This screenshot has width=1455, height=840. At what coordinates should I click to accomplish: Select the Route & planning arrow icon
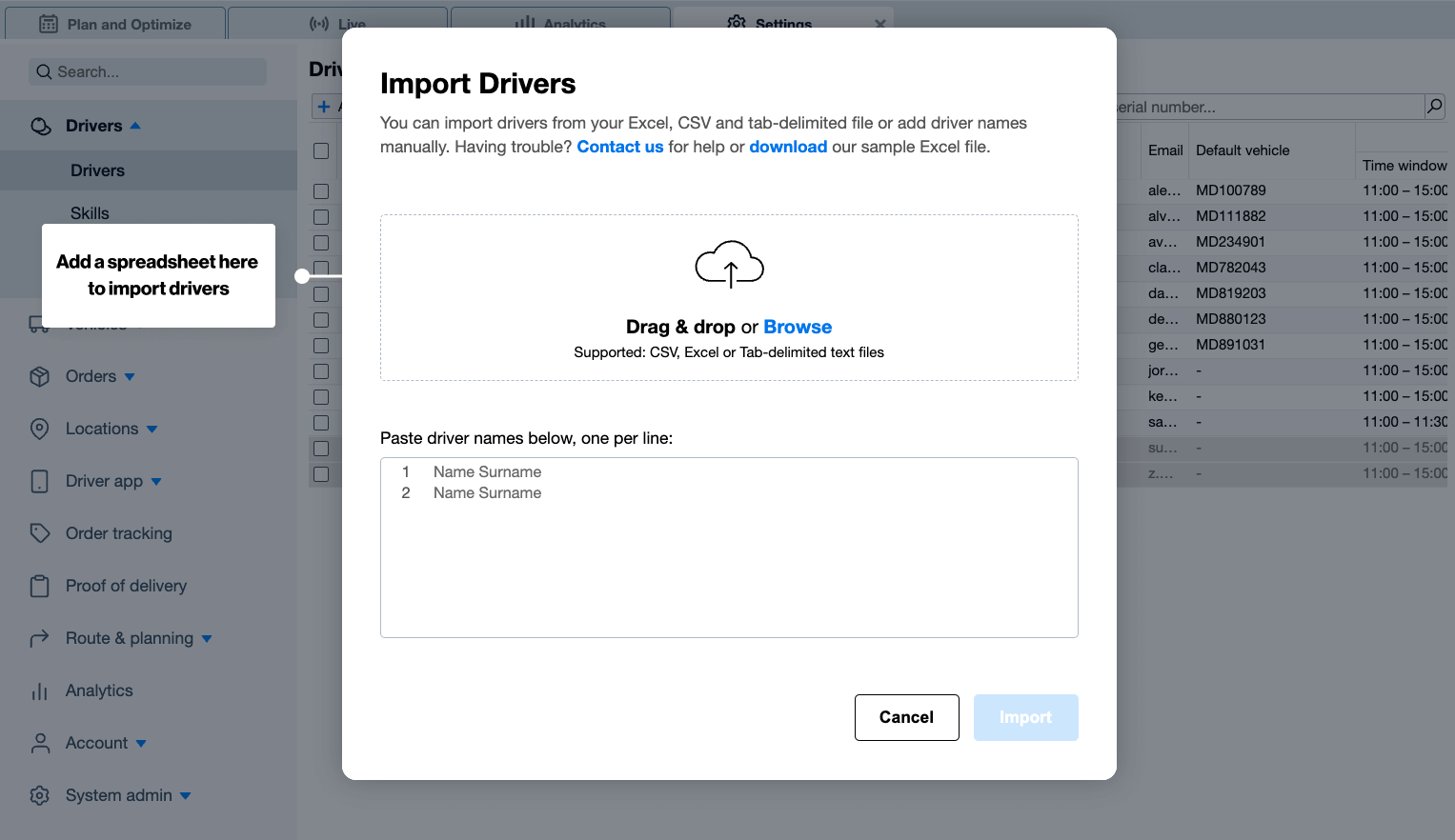(39, 638)
